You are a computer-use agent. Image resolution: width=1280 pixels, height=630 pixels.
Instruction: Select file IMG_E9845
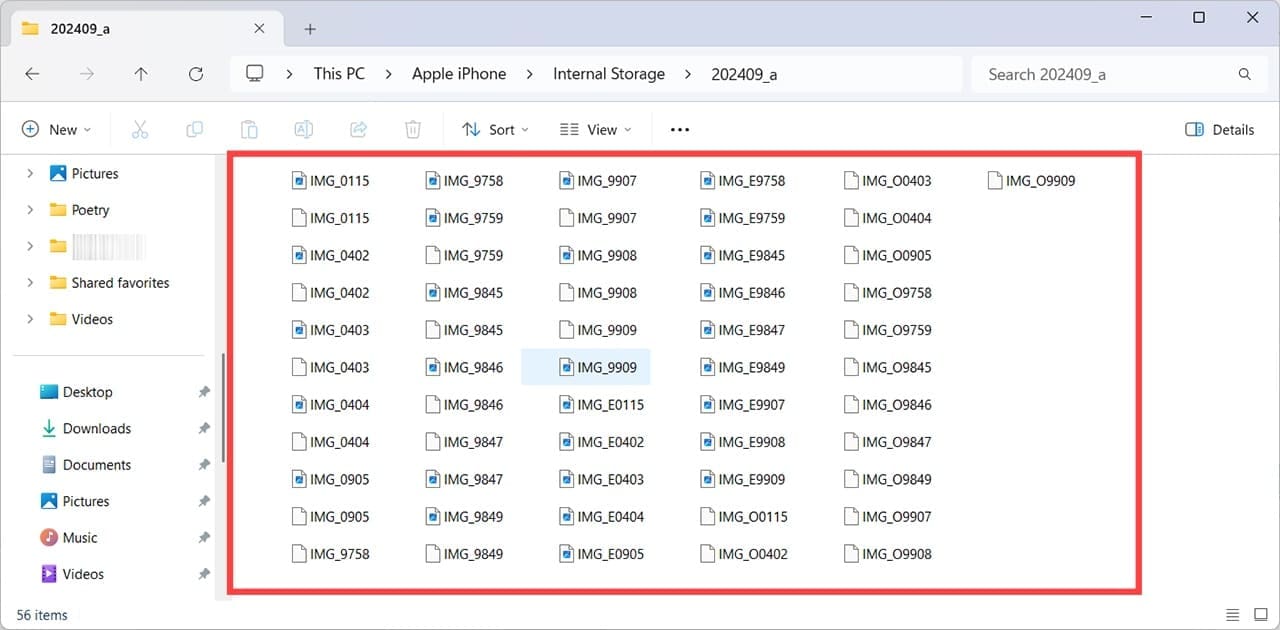coord(742,255)
